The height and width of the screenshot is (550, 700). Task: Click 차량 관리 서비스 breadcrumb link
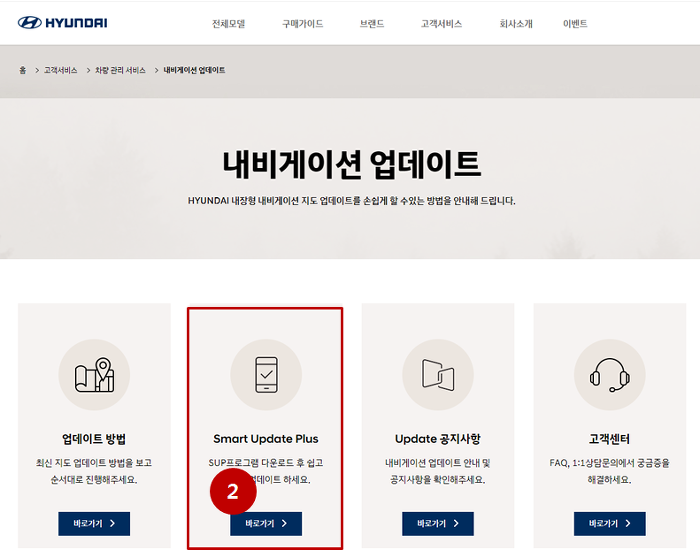(120, 70)
